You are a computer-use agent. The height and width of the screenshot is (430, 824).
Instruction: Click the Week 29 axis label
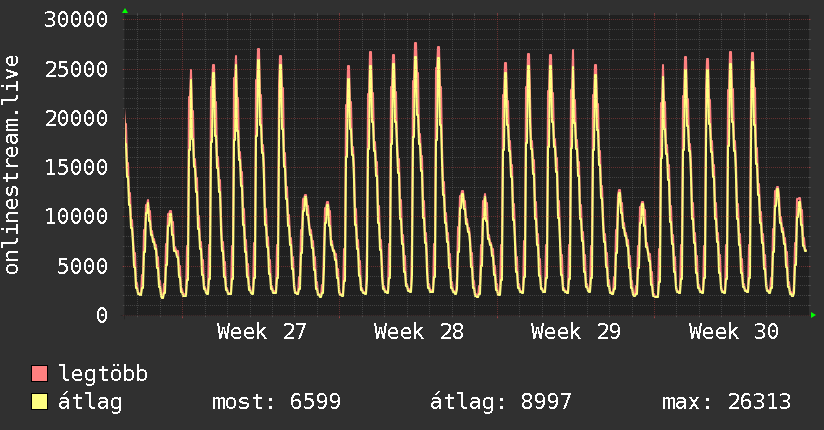pos(575,332)
